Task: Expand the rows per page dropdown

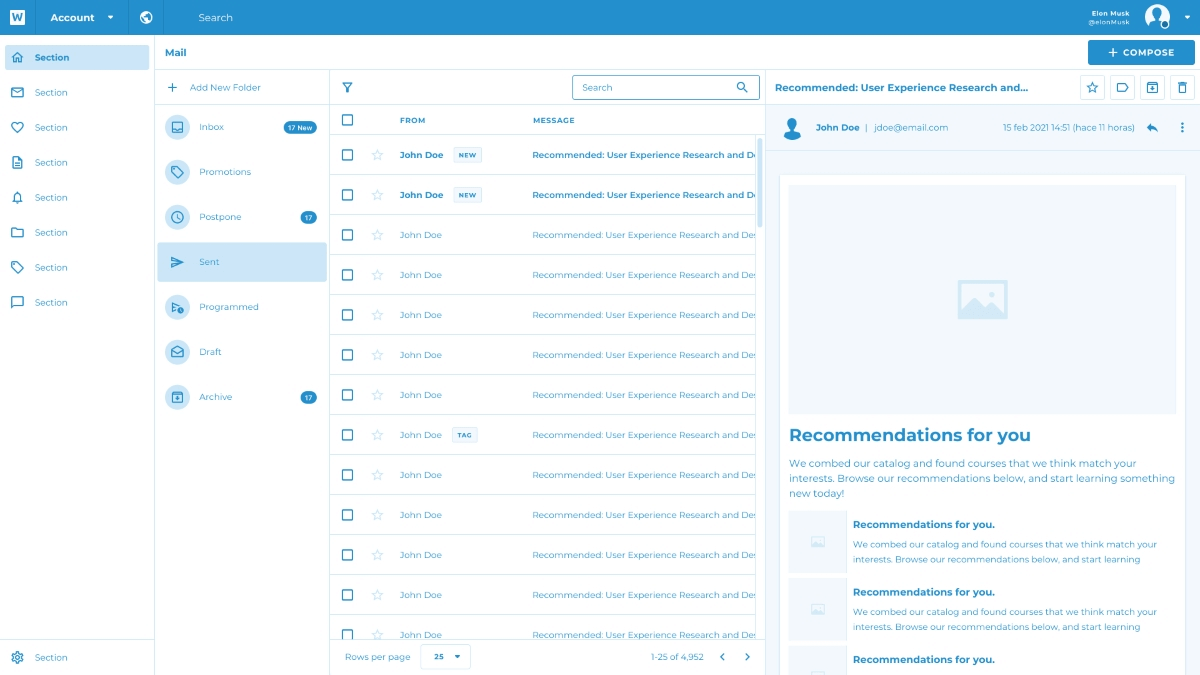Action: [x=445, y=657]
